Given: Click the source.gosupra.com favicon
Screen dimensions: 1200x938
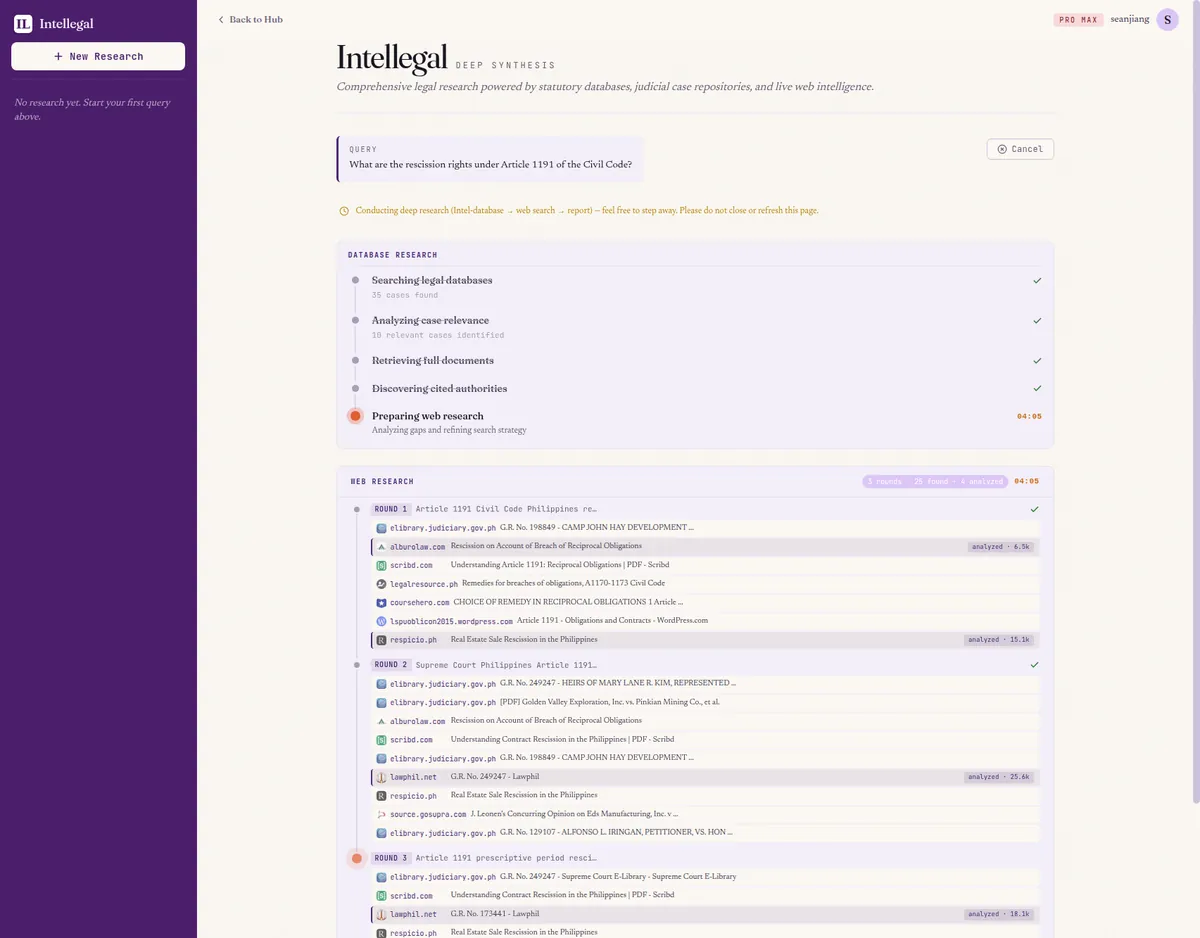Looking at the screenshot, I should point(381,814).
